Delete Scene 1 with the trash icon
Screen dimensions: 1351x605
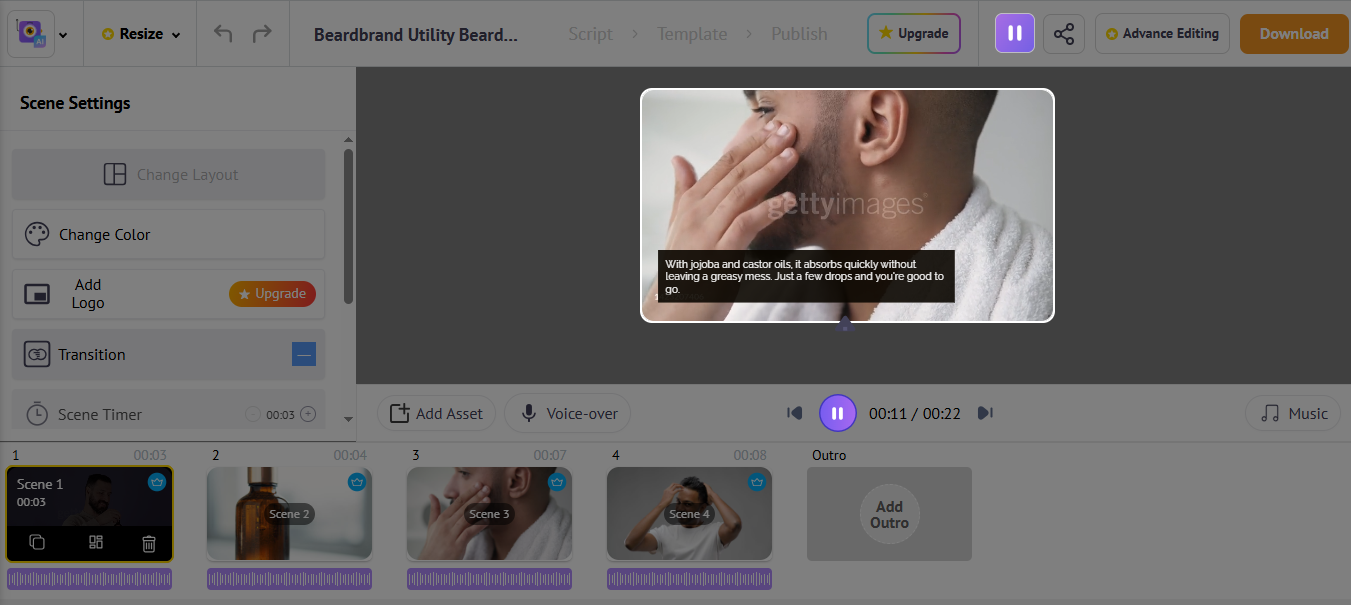click(149, 543)
